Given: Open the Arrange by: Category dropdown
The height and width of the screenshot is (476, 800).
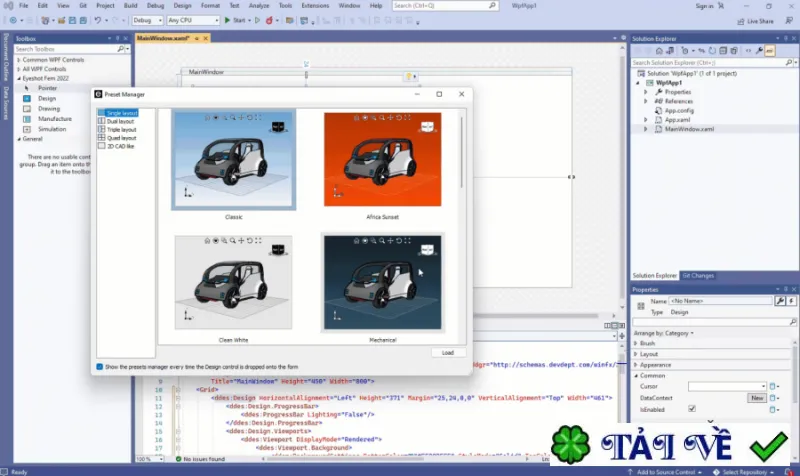Looking at the screenshot, I should (x=664, y=333).
